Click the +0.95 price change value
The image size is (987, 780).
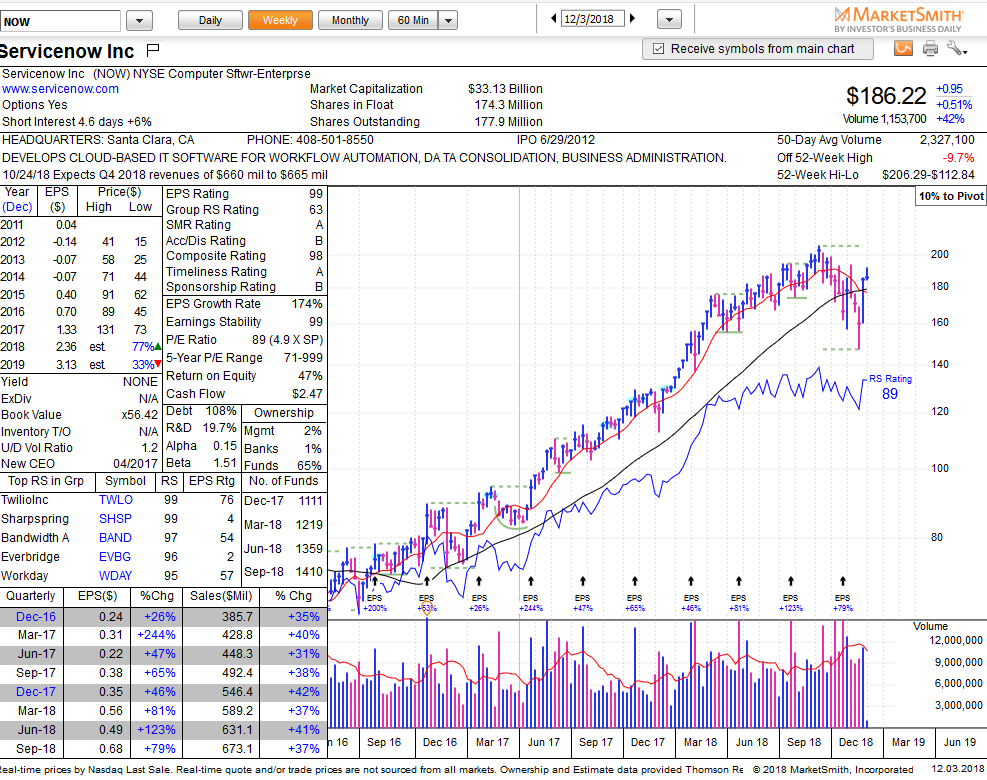tap(949, 89)
